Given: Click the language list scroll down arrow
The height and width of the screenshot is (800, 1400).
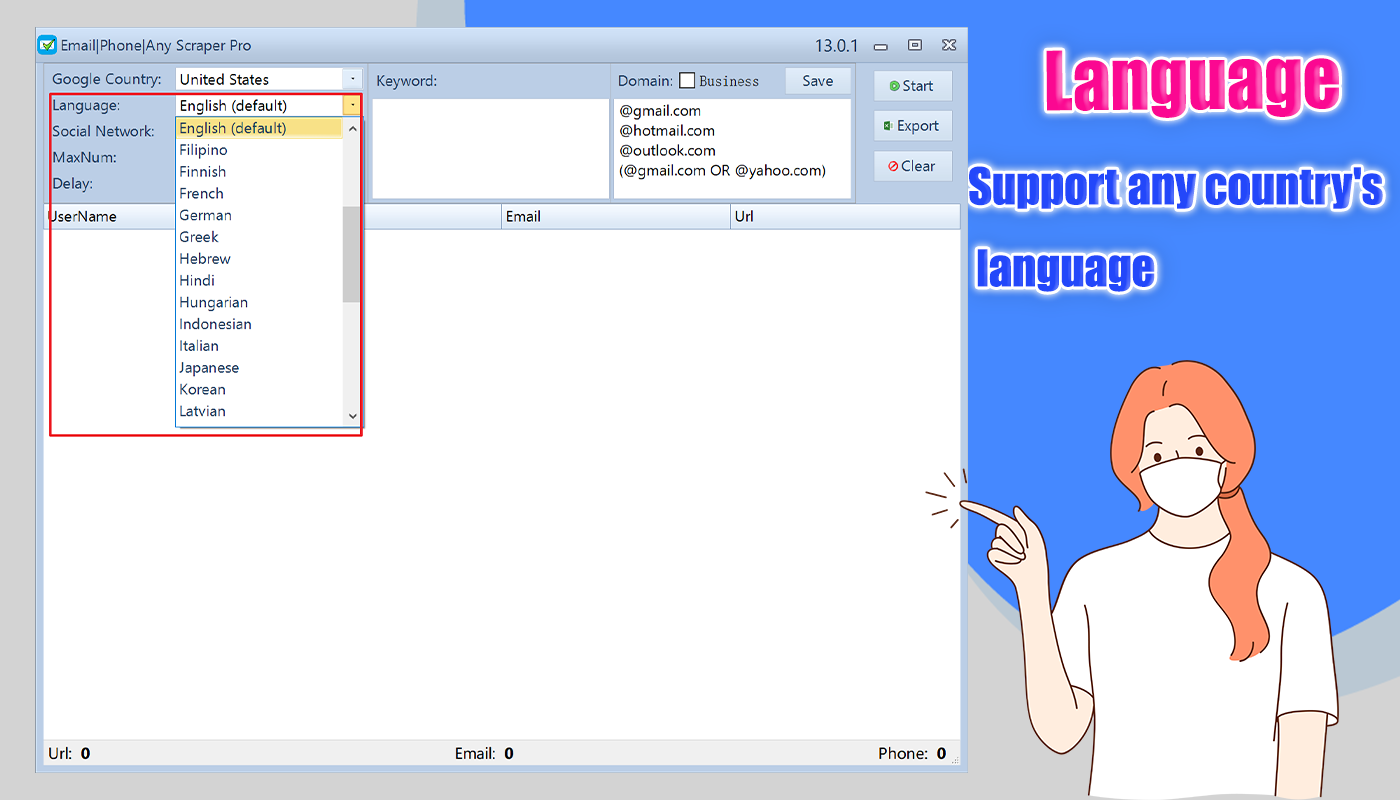Looking at the screenshot, I should click(352, 416).
